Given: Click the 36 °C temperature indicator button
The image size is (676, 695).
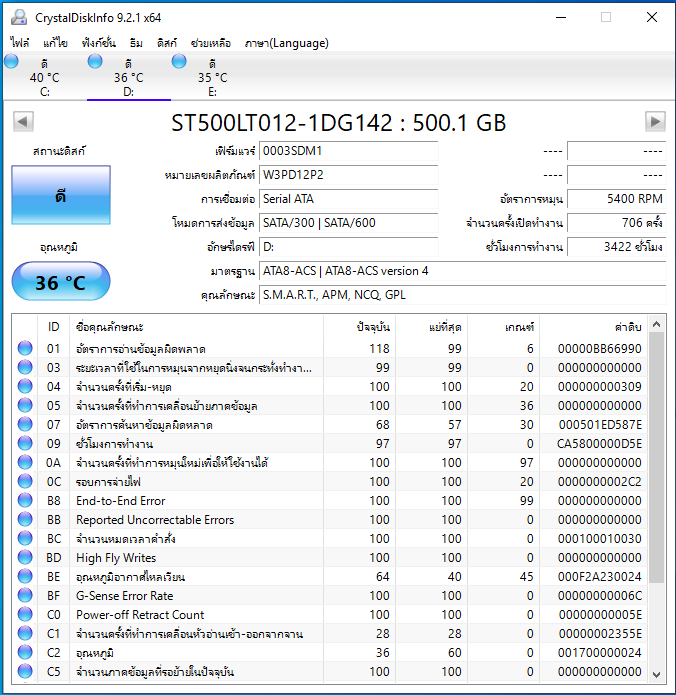Looking at the screenshot, I should [61, 282].
